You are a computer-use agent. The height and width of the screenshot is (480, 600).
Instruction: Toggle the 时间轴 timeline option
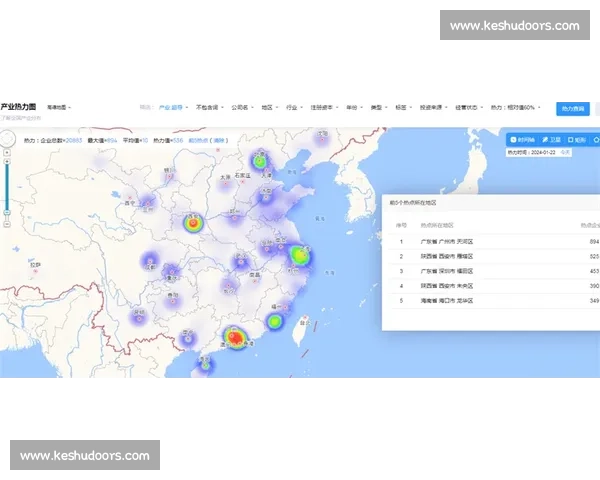(x=522, y=140)
